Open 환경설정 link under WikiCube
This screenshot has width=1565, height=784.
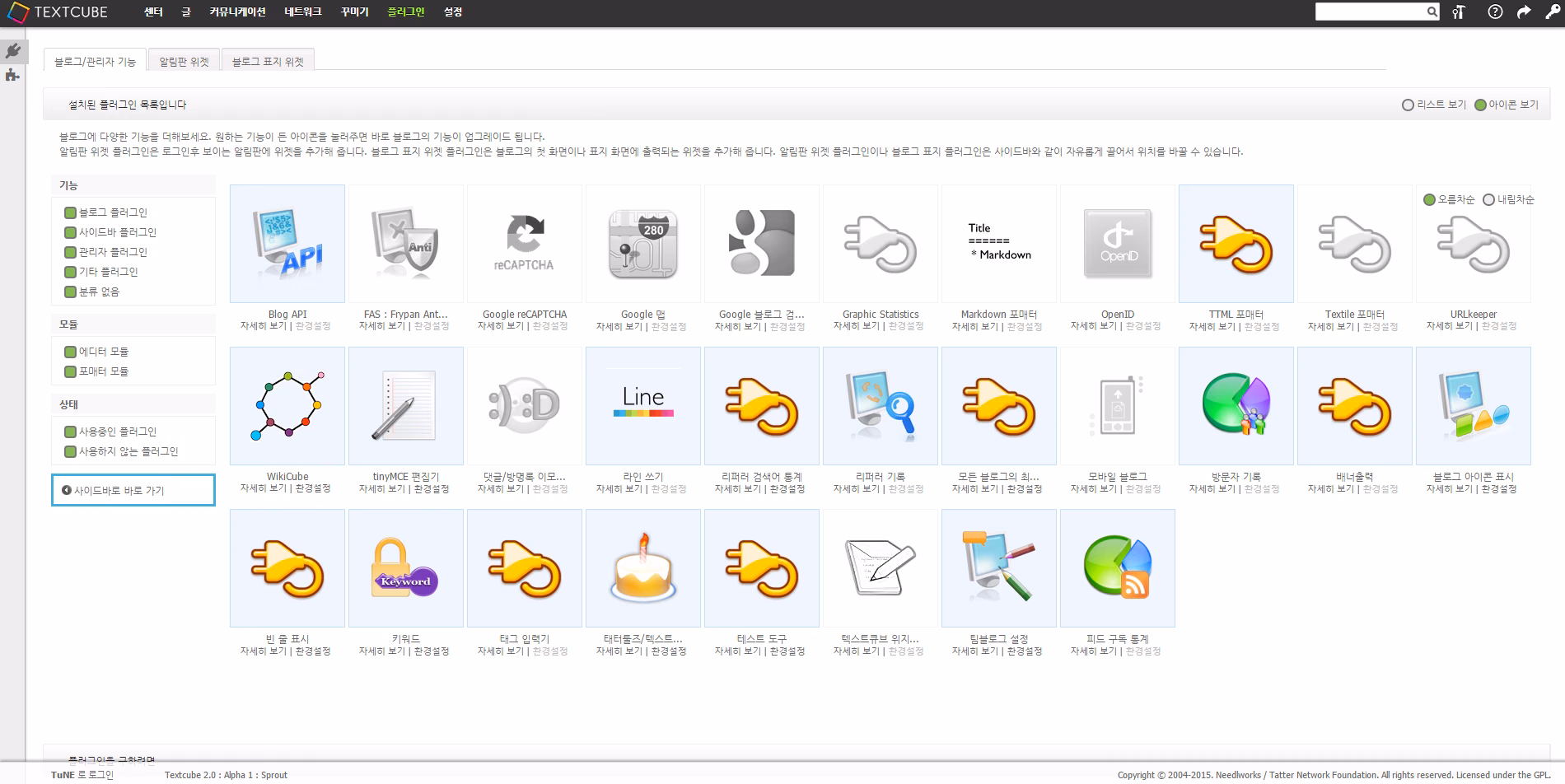(x=313, y=488)
